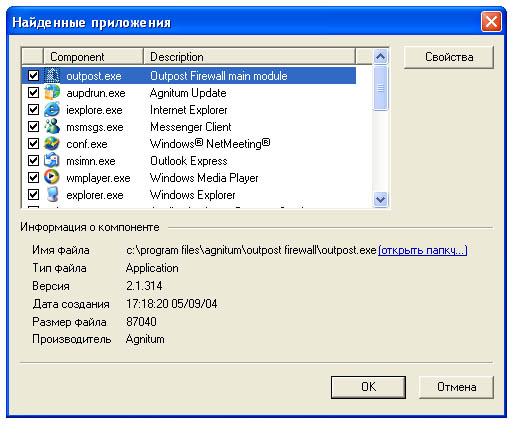Select the conf.exe NetMeeting icon

coord(52,143)
